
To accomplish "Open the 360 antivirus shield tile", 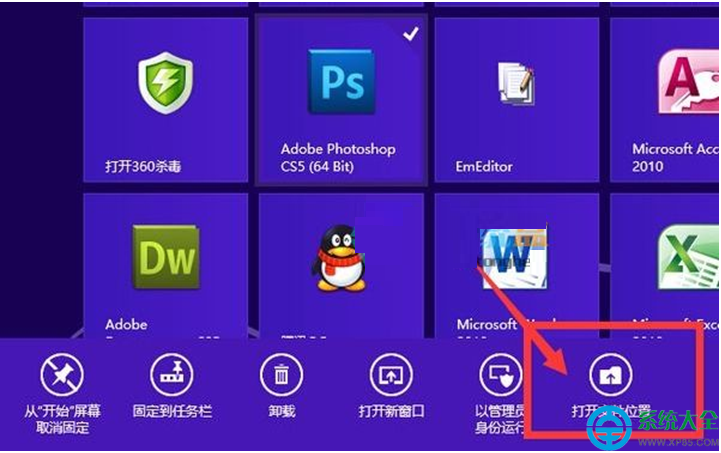I will click(x=166, y=100).
